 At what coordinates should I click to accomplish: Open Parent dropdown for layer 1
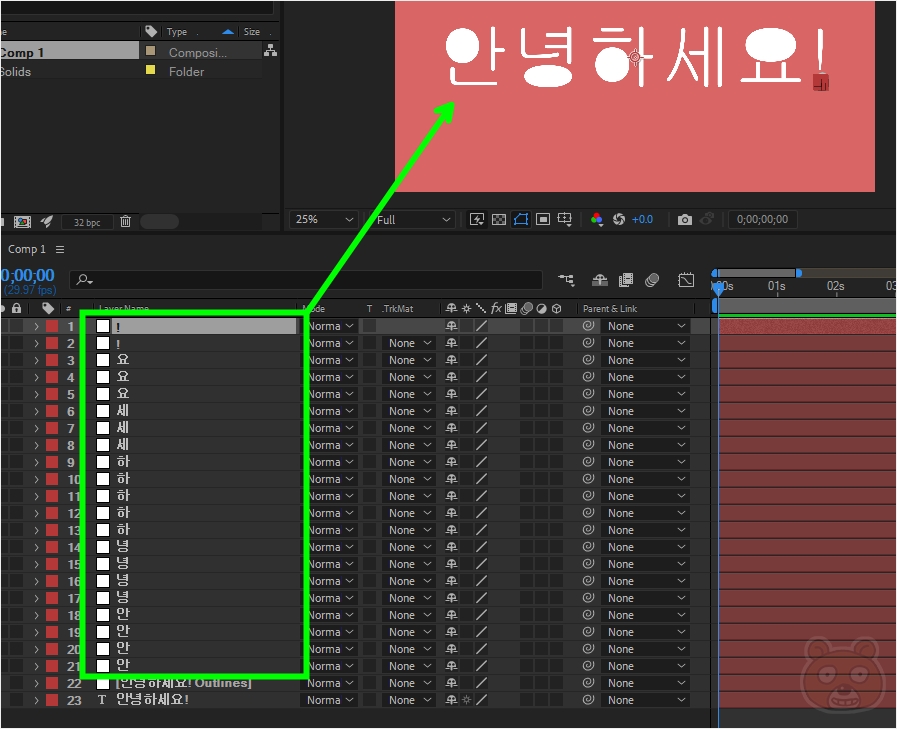click(x=645, y=326)
